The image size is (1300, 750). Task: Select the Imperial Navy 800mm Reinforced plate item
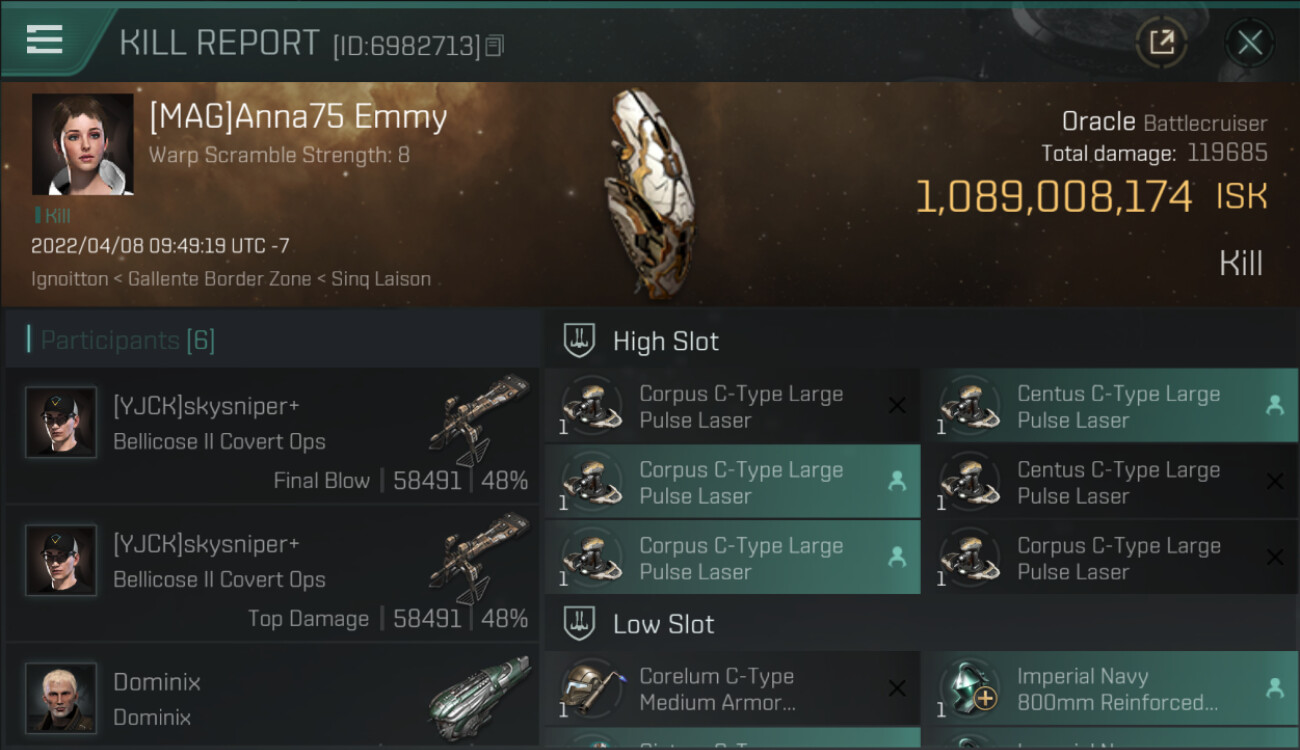click(1109, 689)
